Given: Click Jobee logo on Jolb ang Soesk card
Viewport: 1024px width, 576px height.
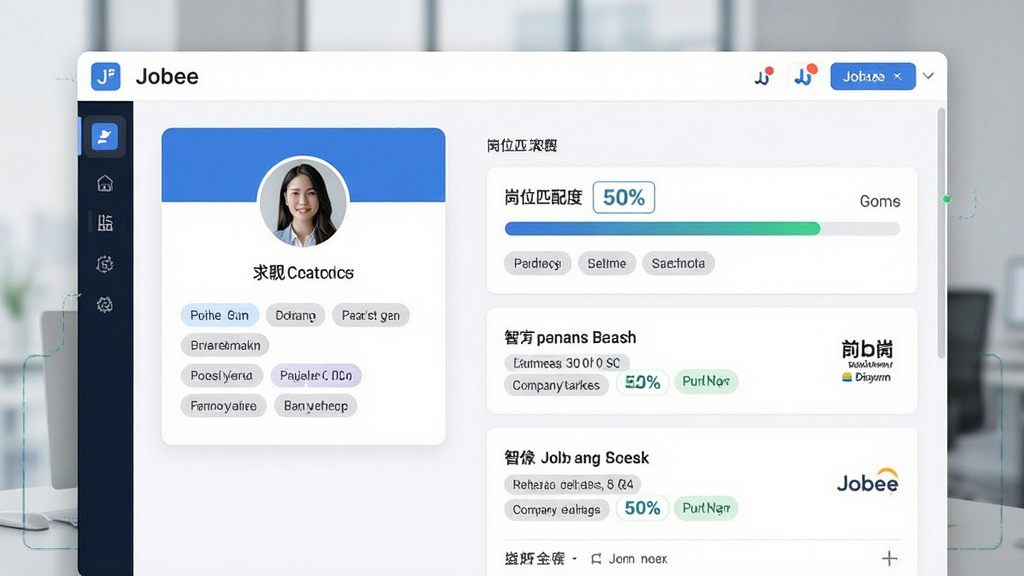Looking at the screenshot, I should 867,482.
